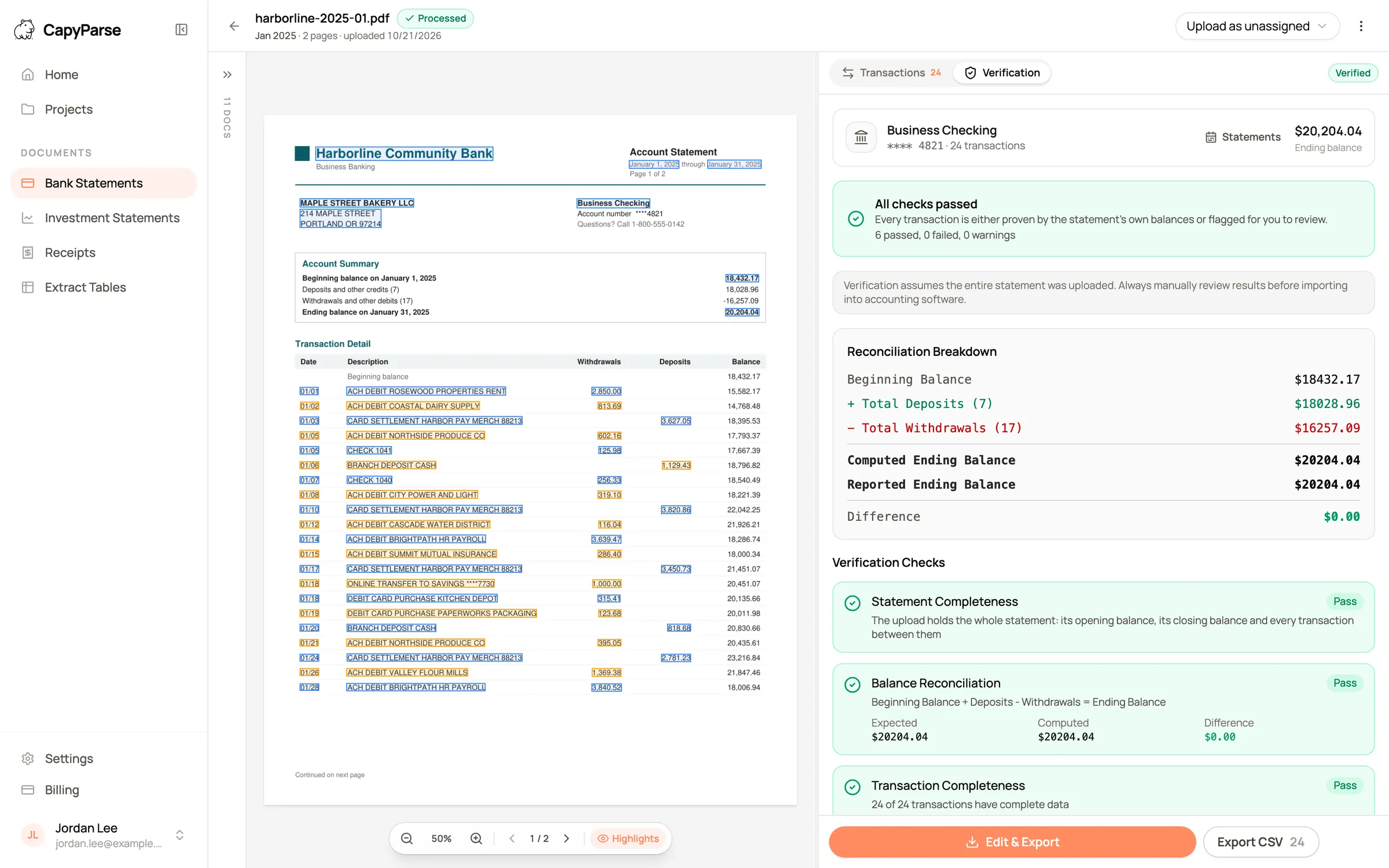
Task: Click the zoom out magnifier icon
Action: pyautogui.click(x=407, y=838)
